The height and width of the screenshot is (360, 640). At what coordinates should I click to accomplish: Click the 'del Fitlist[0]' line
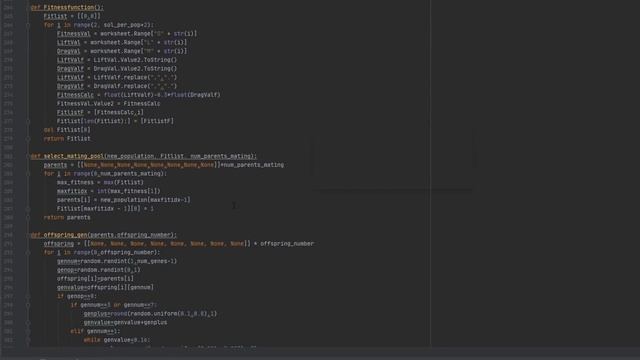[67, 130]
